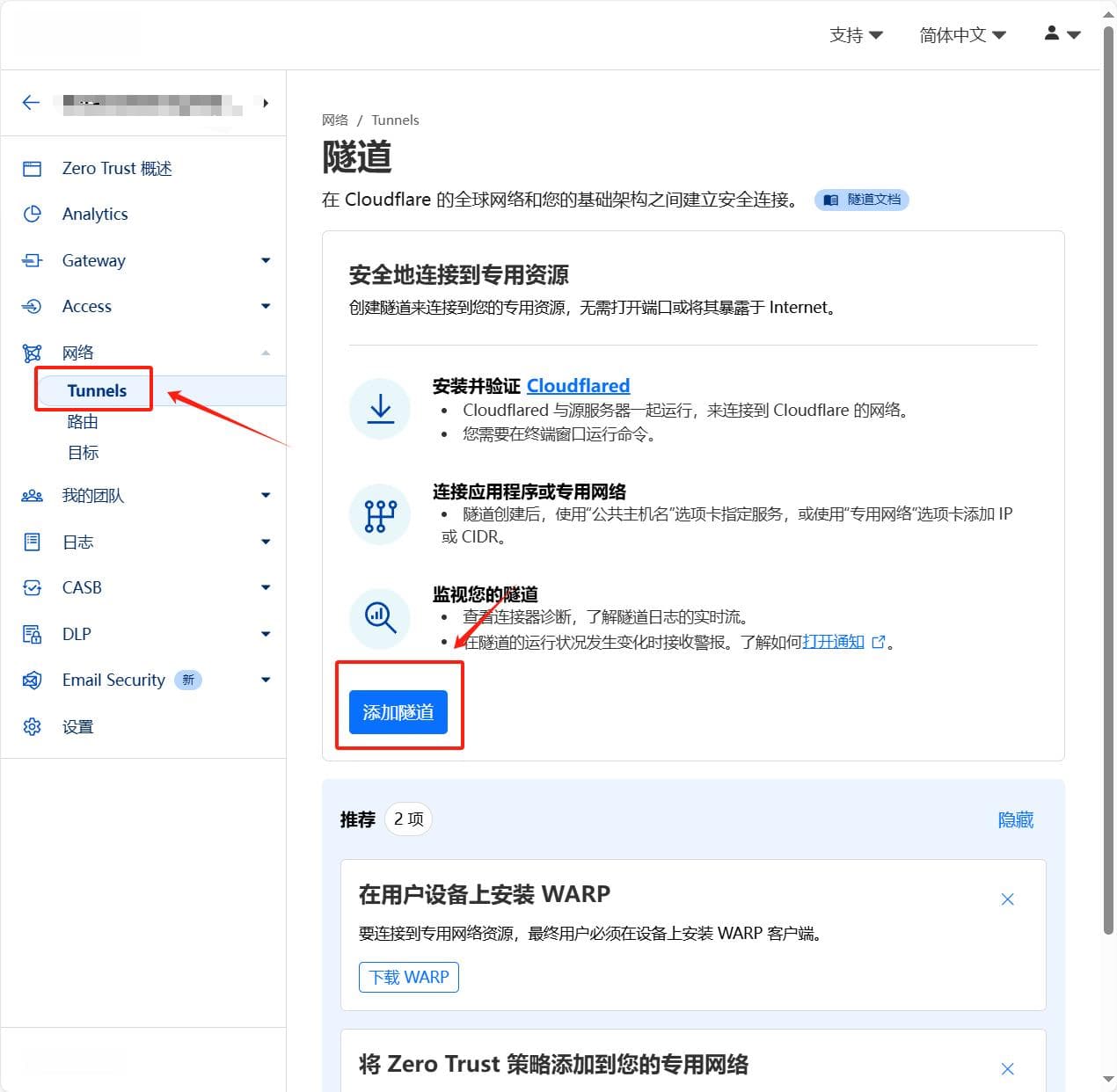The height and width of the screenshot is (1092, 1117).
Task: Expand the account switcher arrow
Action: (266, 103)
